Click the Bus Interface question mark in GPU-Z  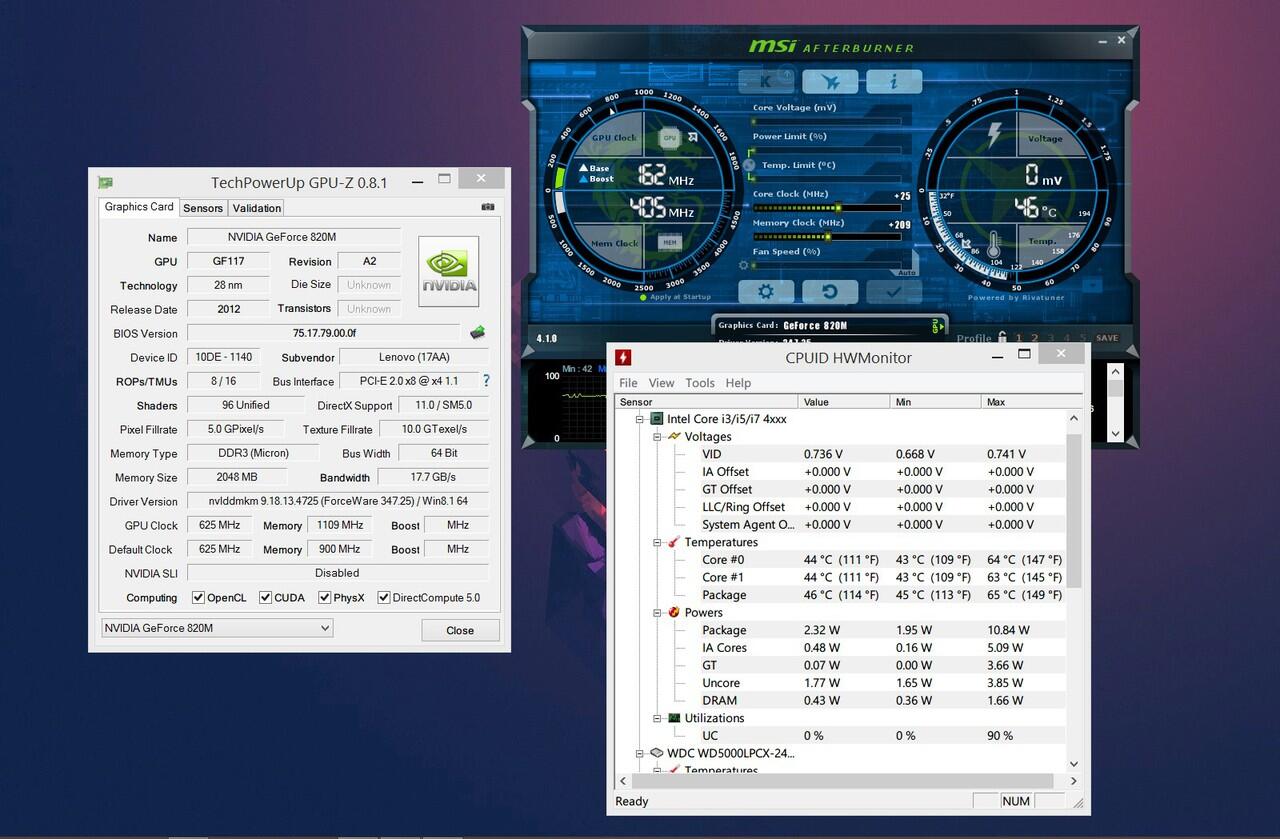pyautogui.click(x=486, y=381)
